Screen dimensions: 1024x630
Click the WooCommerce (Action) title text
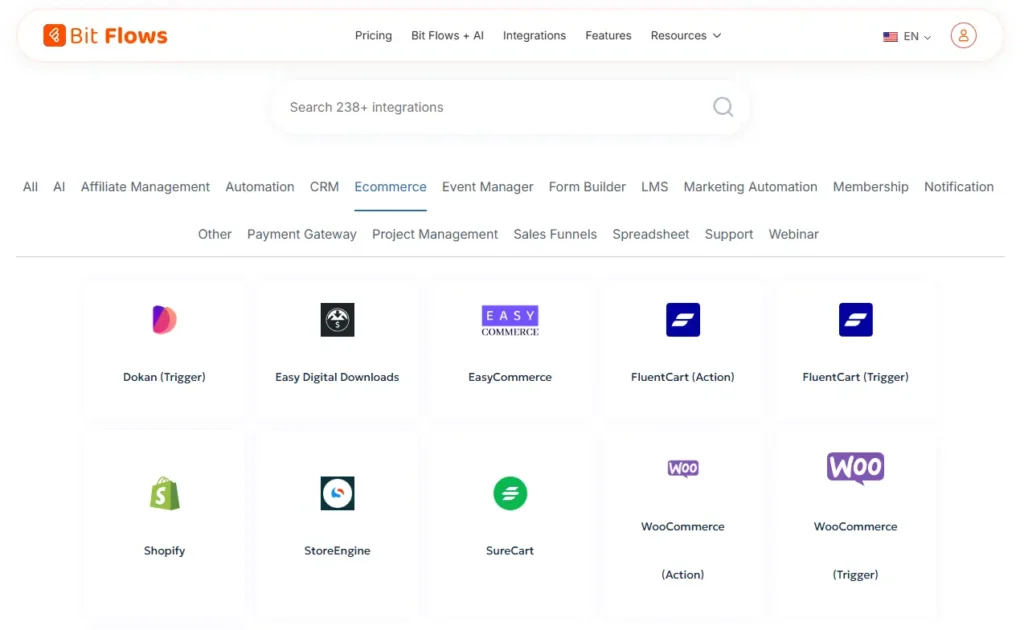(682, 550)
